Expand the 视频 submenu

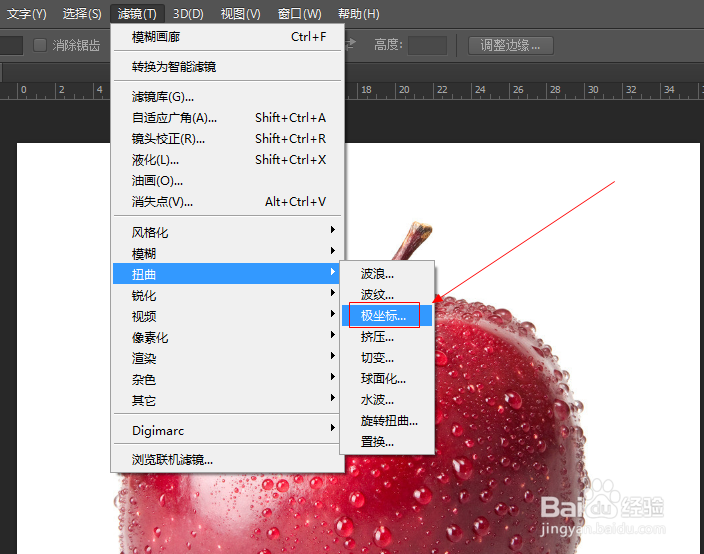[x=227, y=316]
